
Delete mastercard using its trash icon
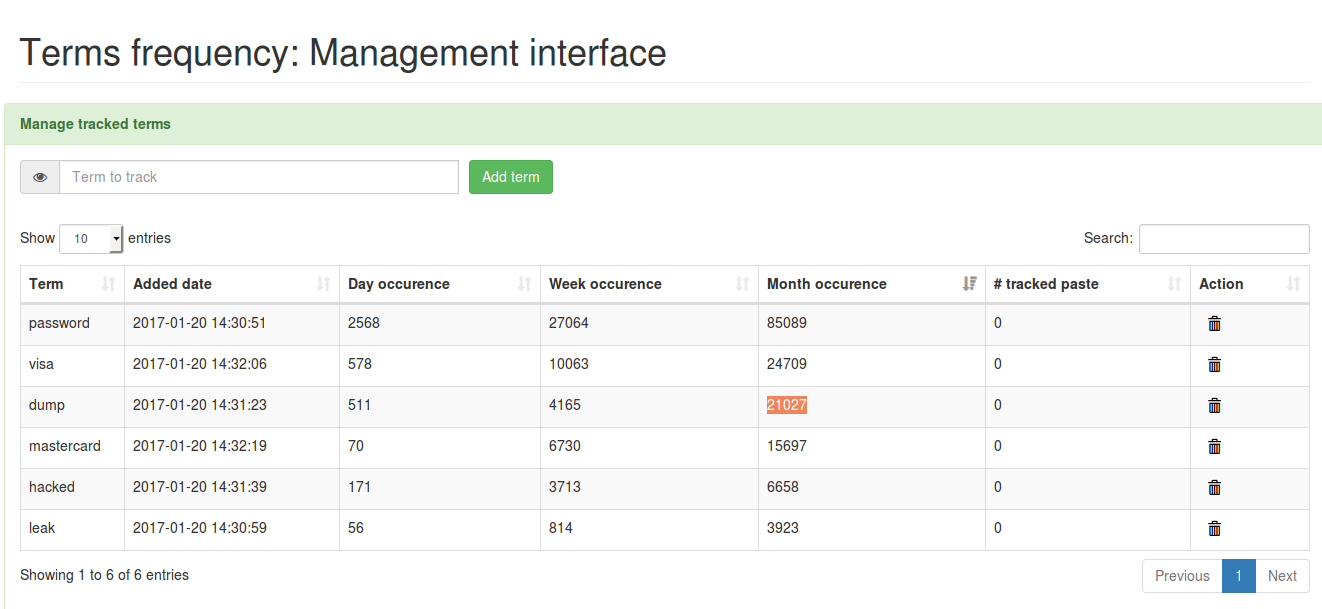tap(1214, 446)
